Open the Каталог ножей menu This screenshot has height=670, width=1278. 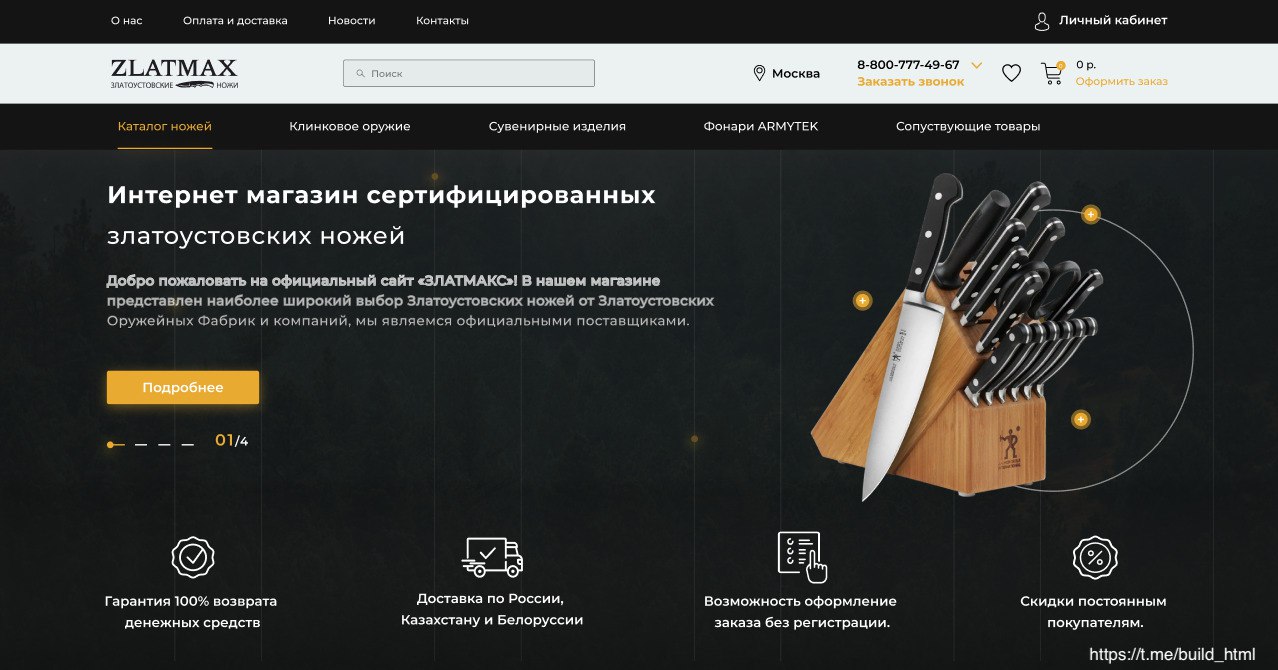click(x=165, y=126)
